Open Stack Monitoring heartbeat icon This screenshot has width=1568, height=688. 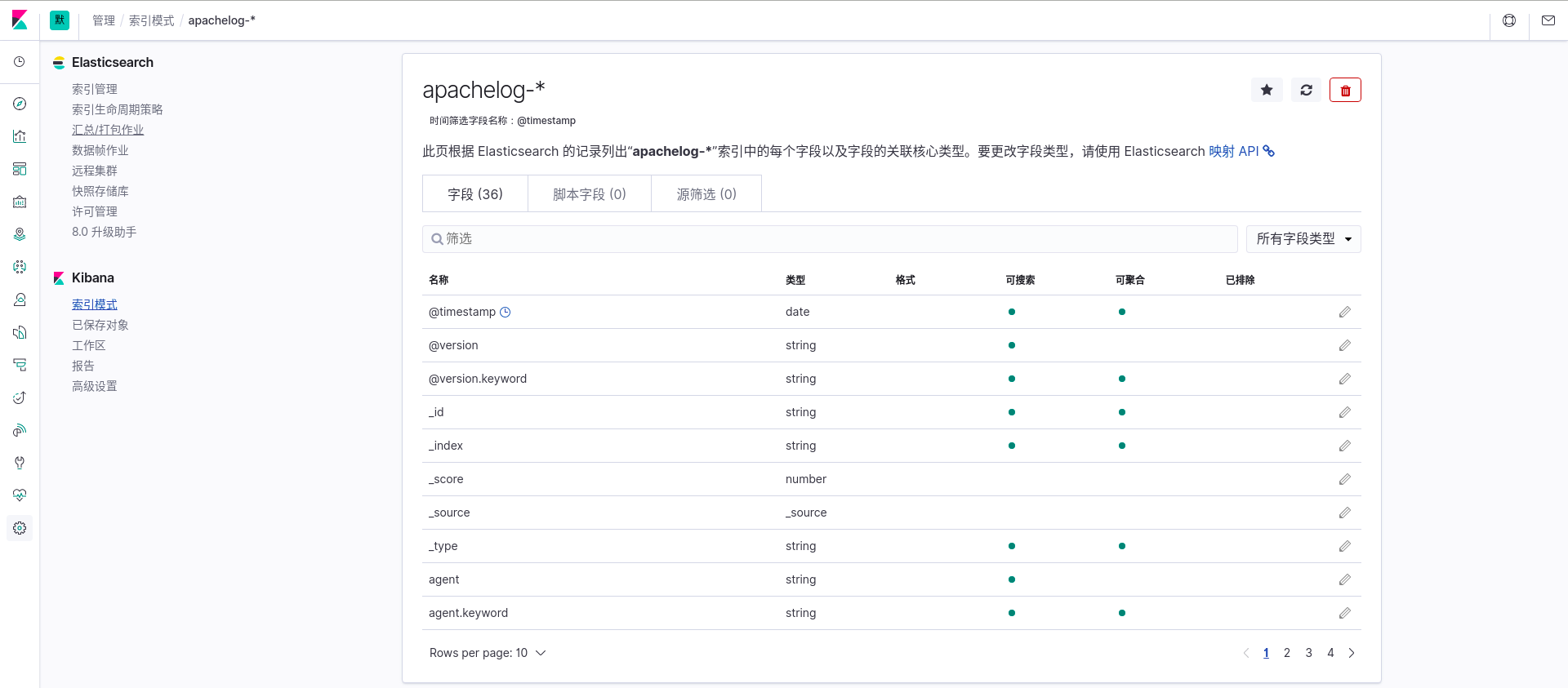20,495
